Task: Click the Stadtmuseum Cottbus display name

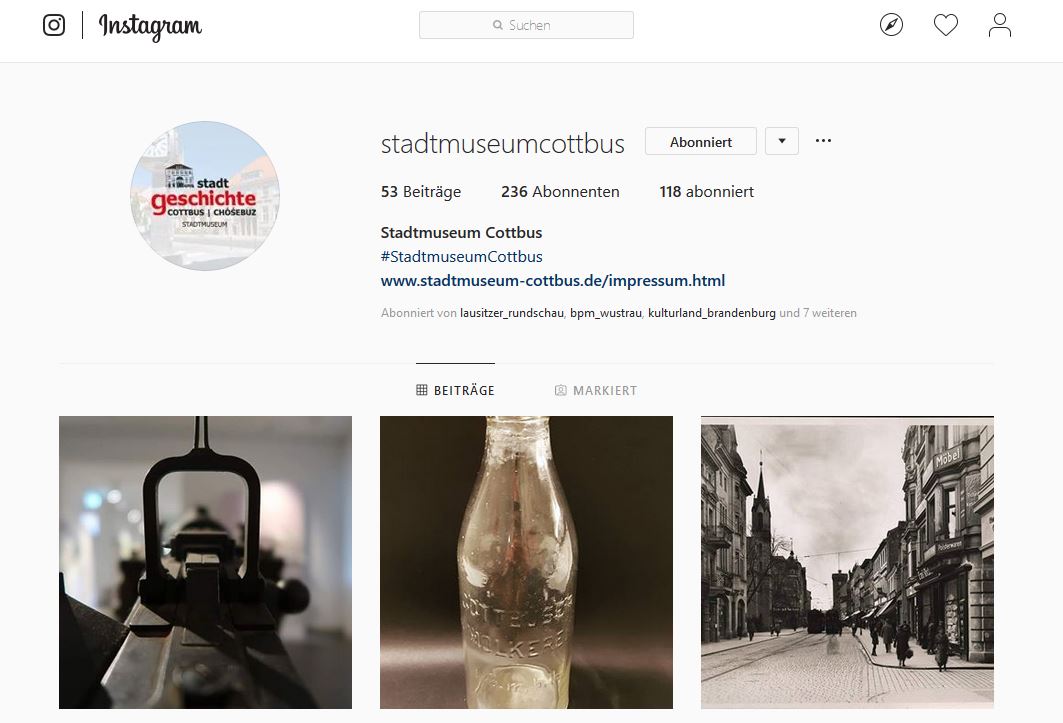Action: point(461,233)
